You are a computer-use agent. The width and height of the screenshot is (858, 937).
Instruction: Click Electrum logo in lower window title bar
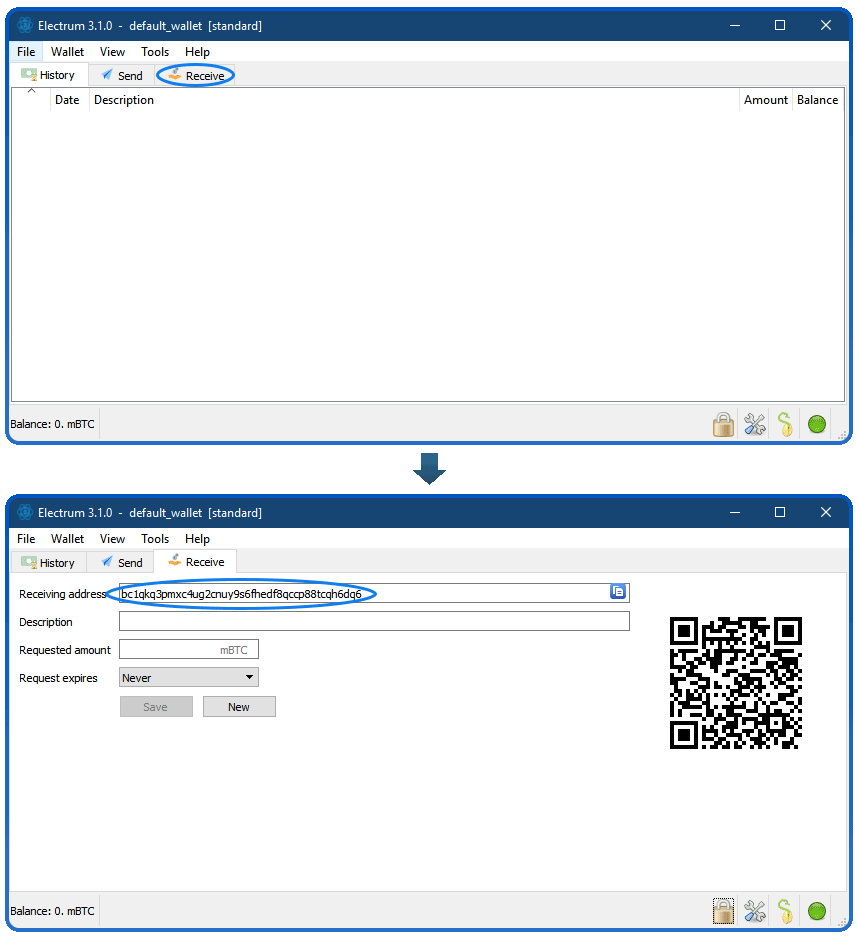(24, 512)
